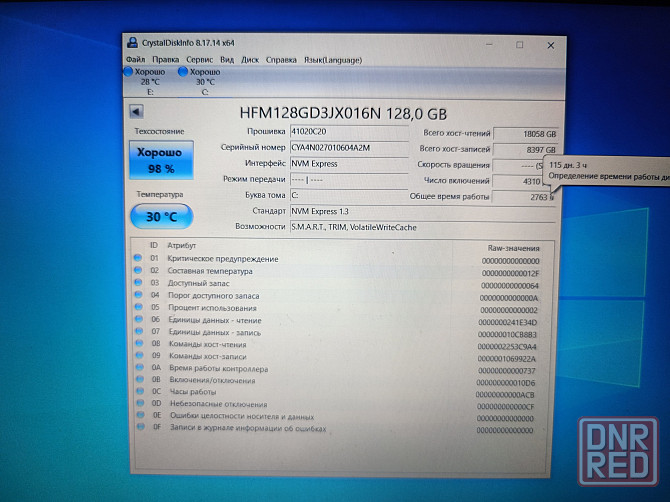The image size is (670, 502).
Task: Open the Справка menu
Action: click(x=281, y=60)
